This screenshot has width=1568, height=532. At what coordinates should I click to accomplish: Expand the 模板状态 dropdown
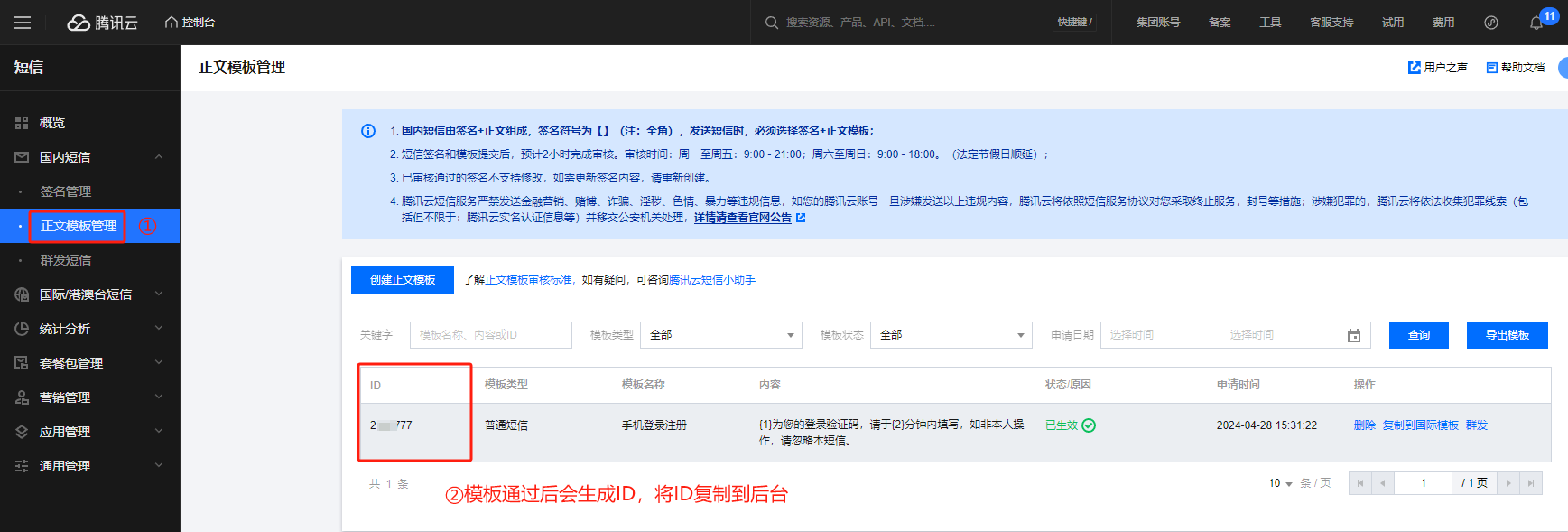[951, 335]
